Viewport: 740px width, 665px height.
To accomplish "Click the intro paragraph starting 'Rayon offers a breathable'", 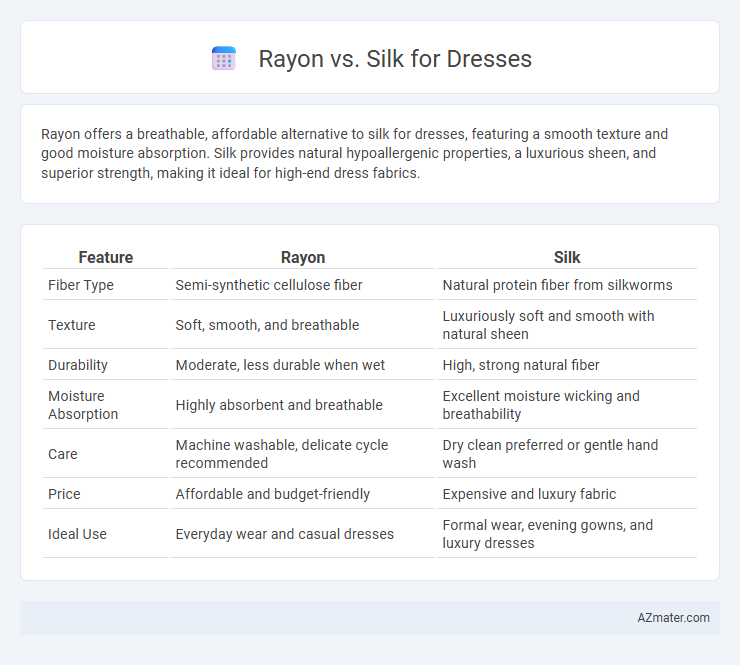I will (x=354, y=153).
